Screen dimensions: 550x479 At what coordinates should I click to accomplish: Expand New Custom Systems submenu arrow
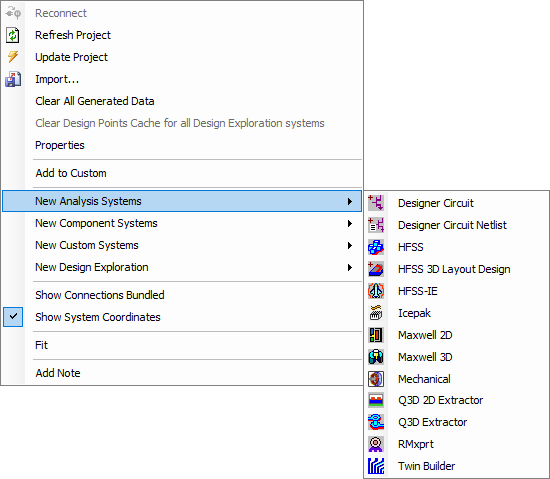(x=349, y=245)
